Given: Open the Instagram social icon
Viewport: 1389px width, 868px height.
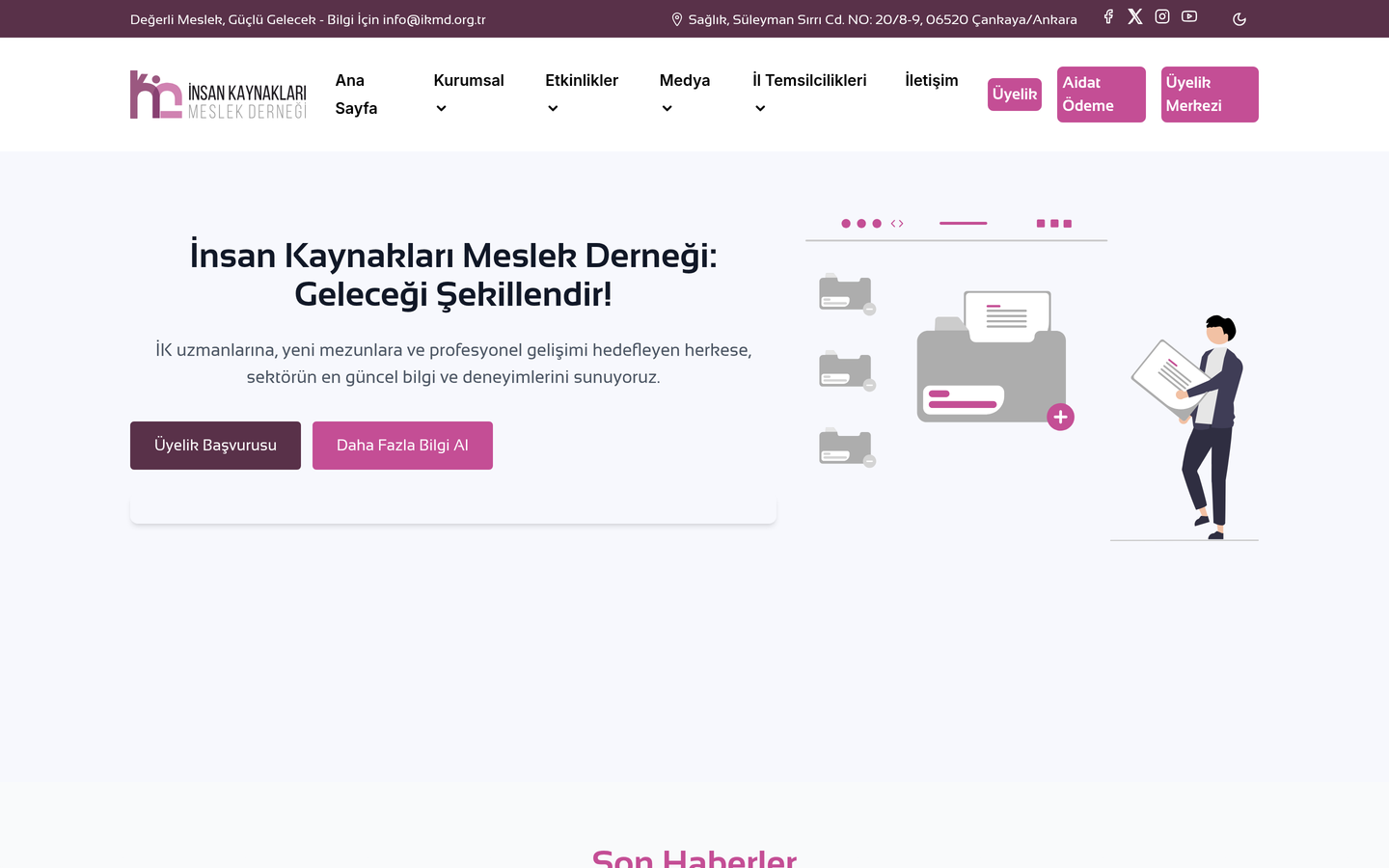Looking at the screenshot, I should 1162,16.
